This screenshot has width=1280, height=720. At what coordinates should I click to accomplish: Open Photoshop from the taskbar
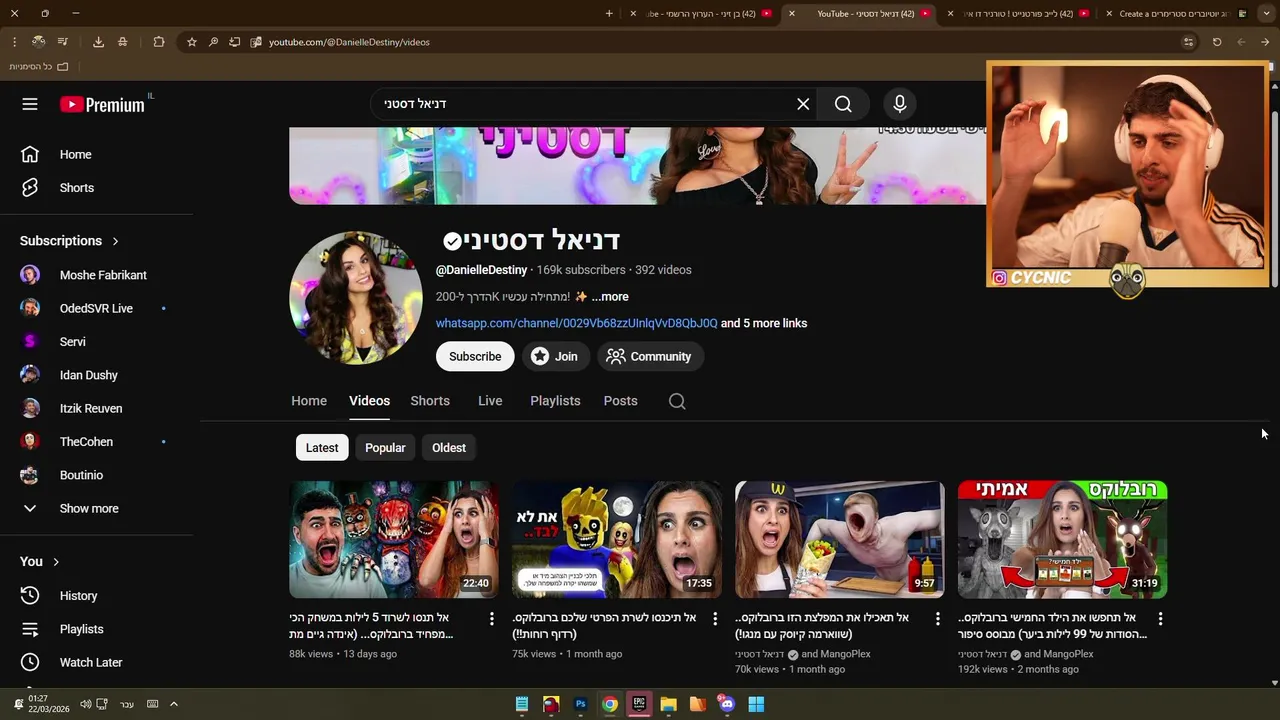coord(580,704)
